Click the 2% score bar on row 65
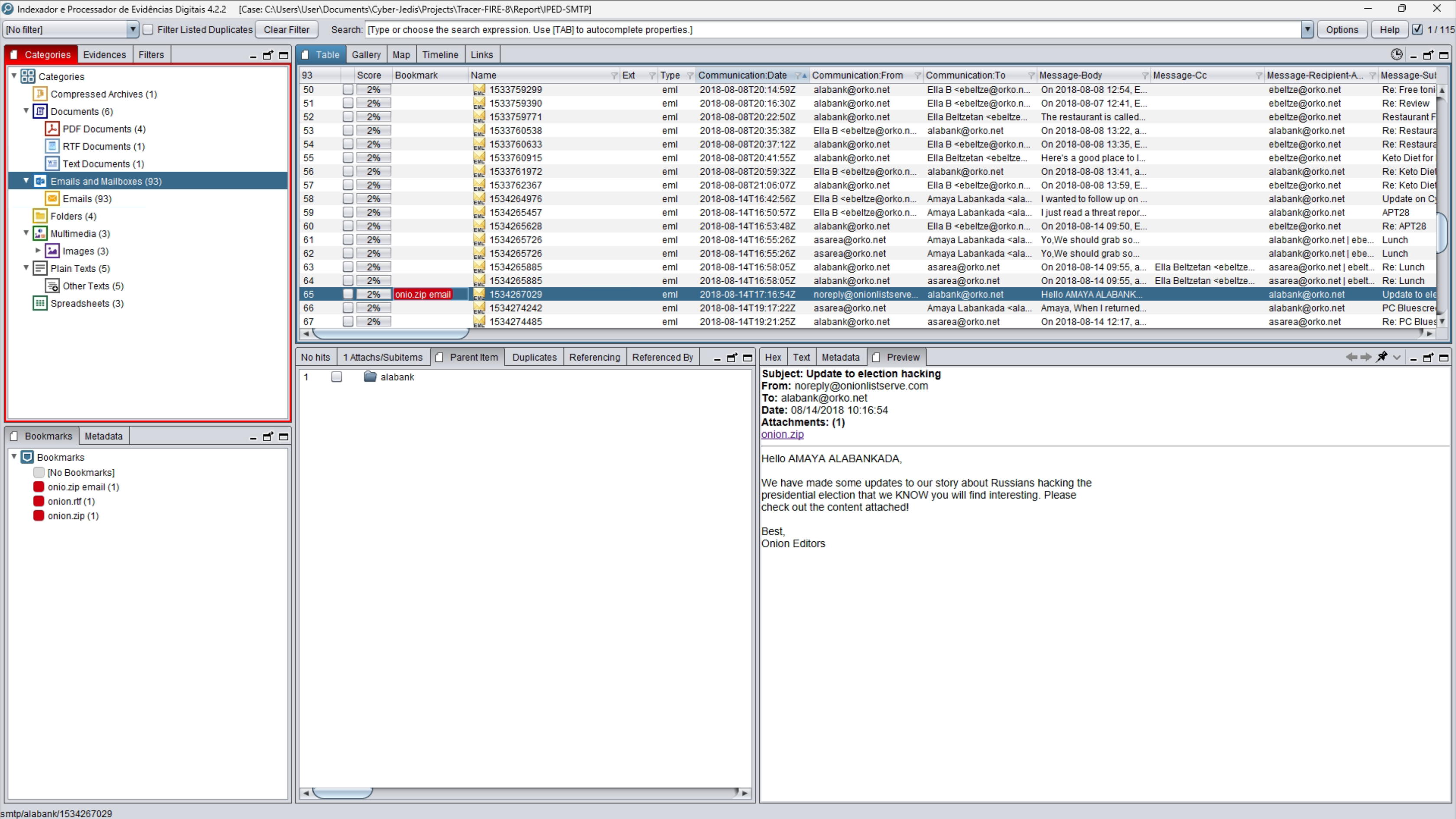The height and width of the screenshot is (819, 1456). [373, 294]
